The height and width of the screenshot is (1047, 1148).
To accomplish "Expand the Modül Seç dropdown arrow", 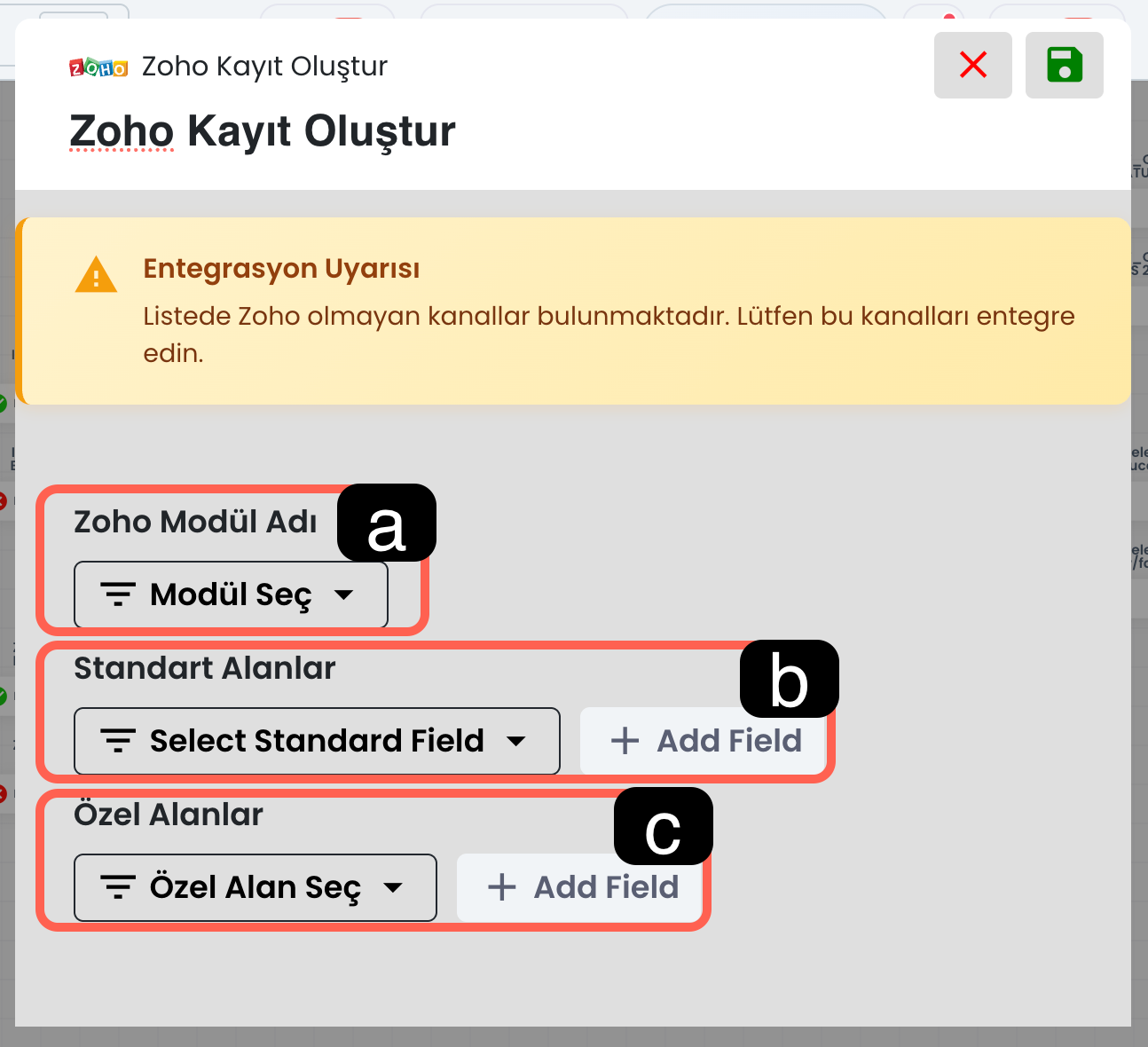I will [x=344, y=594].
